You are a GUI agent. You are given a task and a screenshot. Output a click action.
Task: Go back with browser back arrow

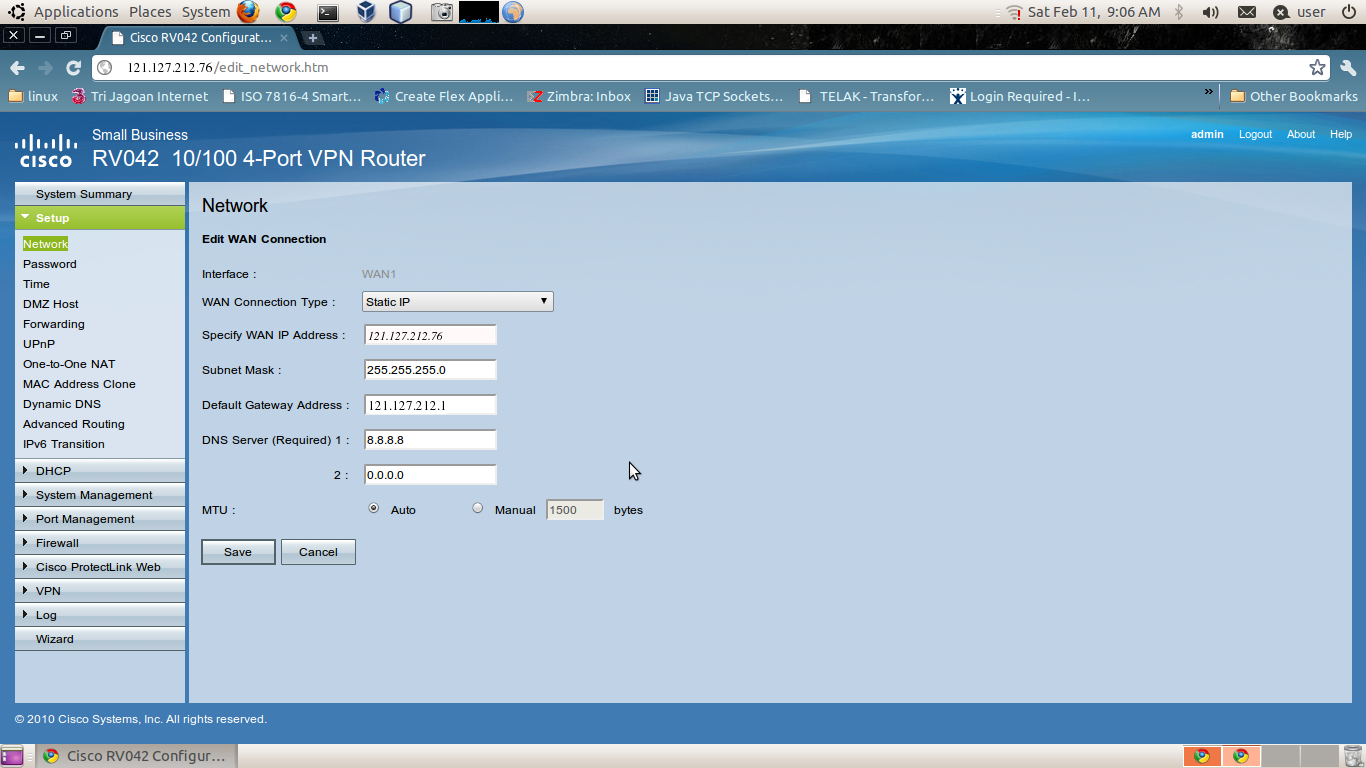pos(17,68)
